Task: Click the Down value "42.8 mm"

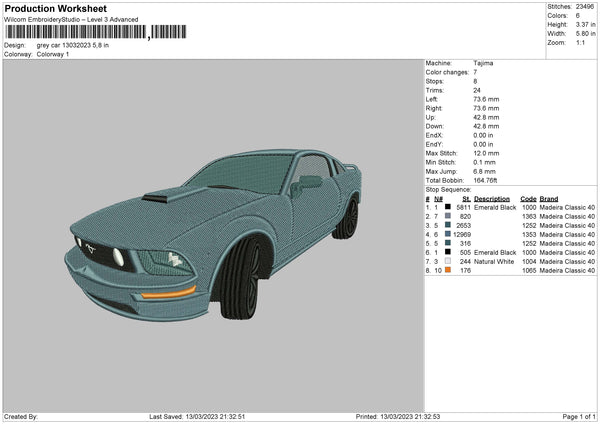Action: (486, 126)
